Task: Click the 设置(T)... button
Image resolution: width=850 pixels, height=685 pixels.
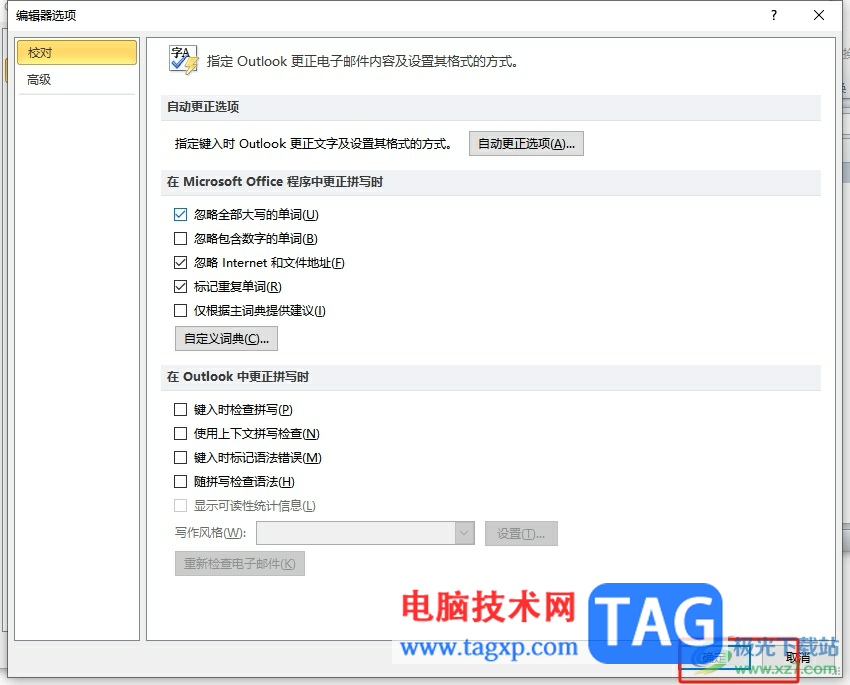Action: 521,534
